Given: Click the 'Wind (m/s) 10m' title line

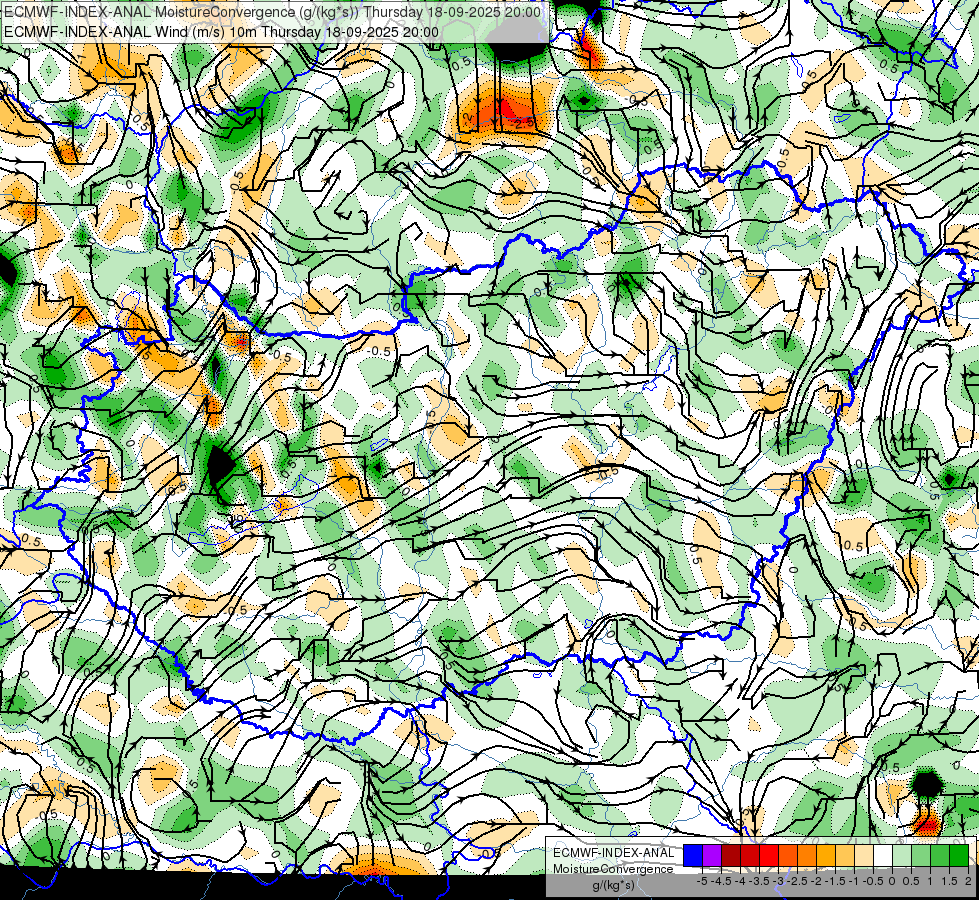Looking at the screenshot, I should pos(221,32).
